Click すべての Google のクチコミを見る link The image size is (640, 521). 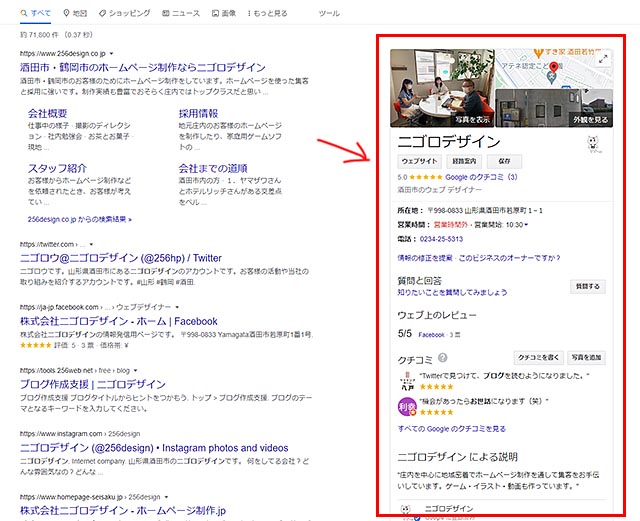point(451,429)
